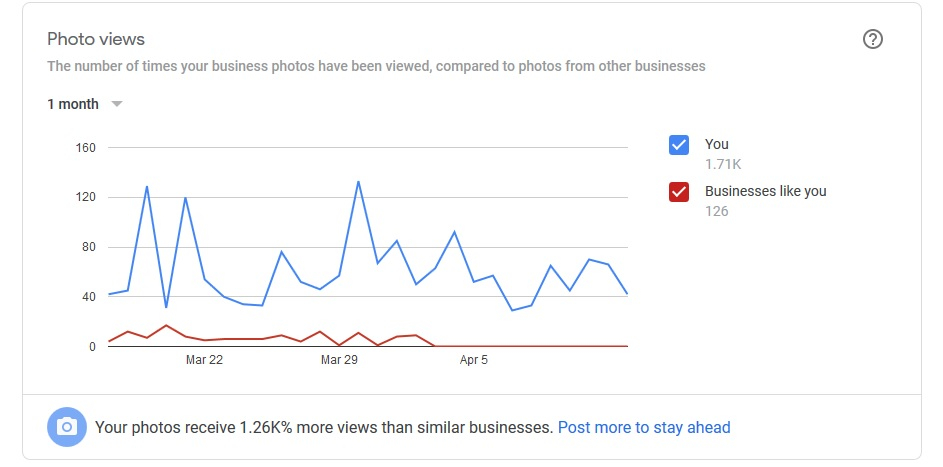
Task: Click the Apr 5 axis label
Action: click(x=474, y=360)
